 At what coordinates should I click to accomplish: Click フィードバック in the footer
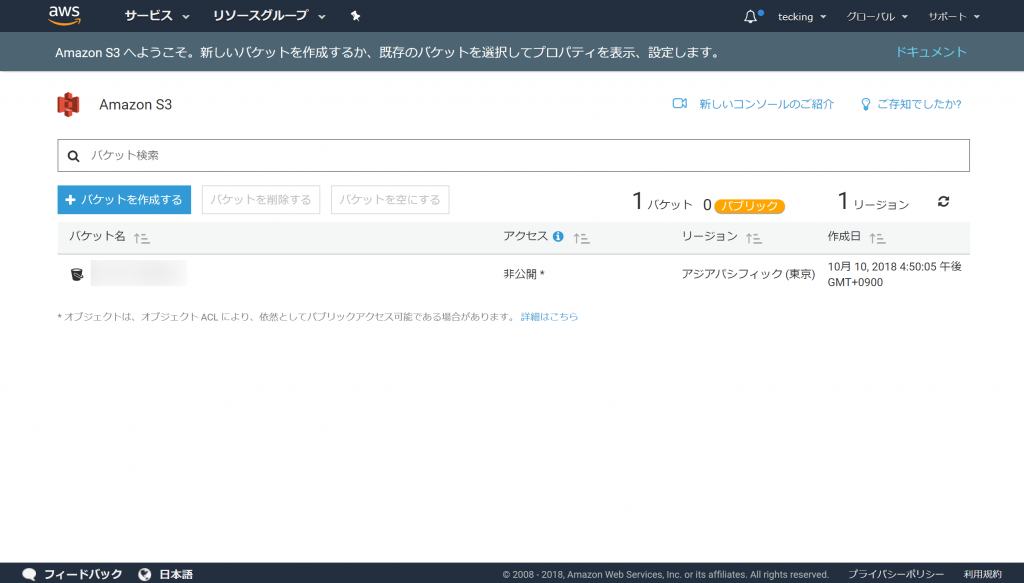pos(83,575)
